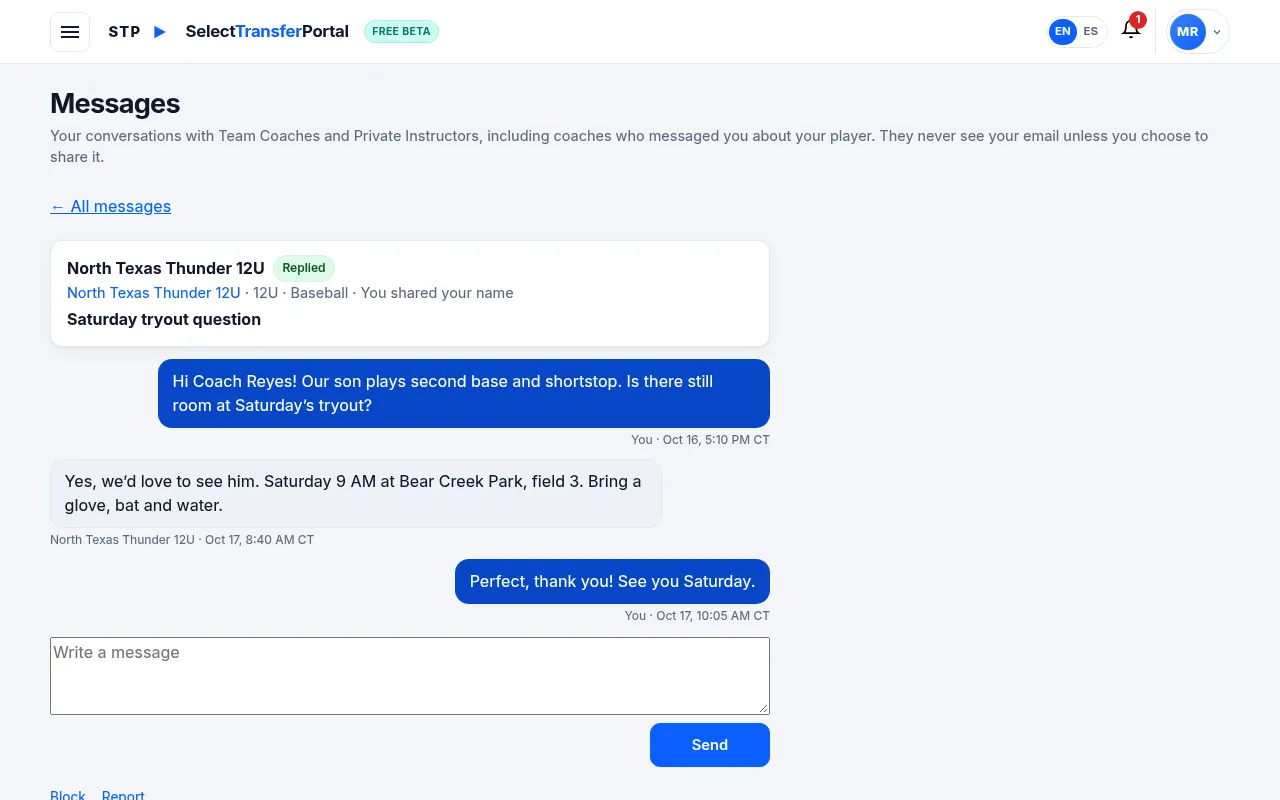Click the Oct 16, 5:10 PM CT timestamp
Viewport: 1280px width, 800px height.
[716, 440]
